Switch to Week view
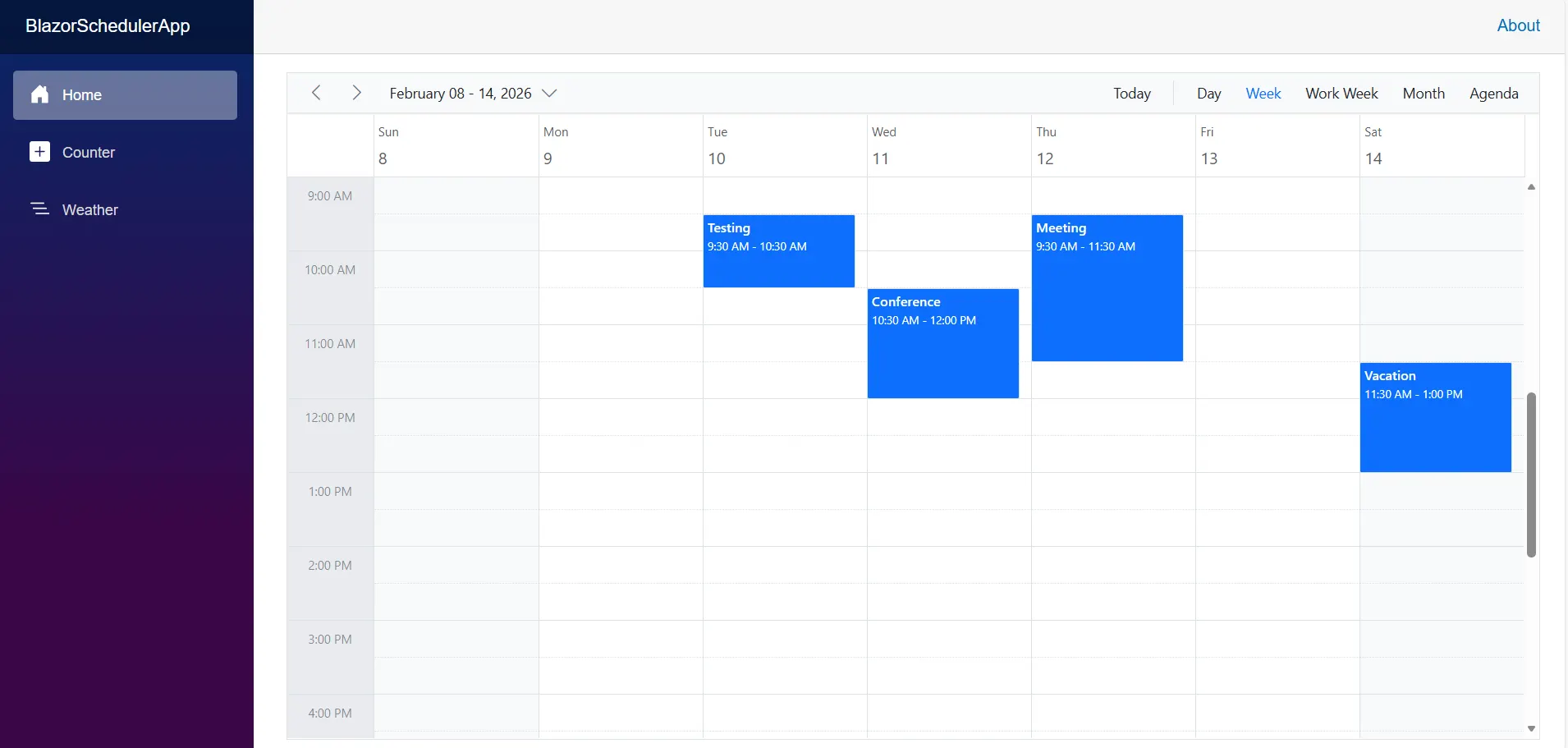Image resolution: width=1568 pixels, height=748 pixels. pos(1263,94)
